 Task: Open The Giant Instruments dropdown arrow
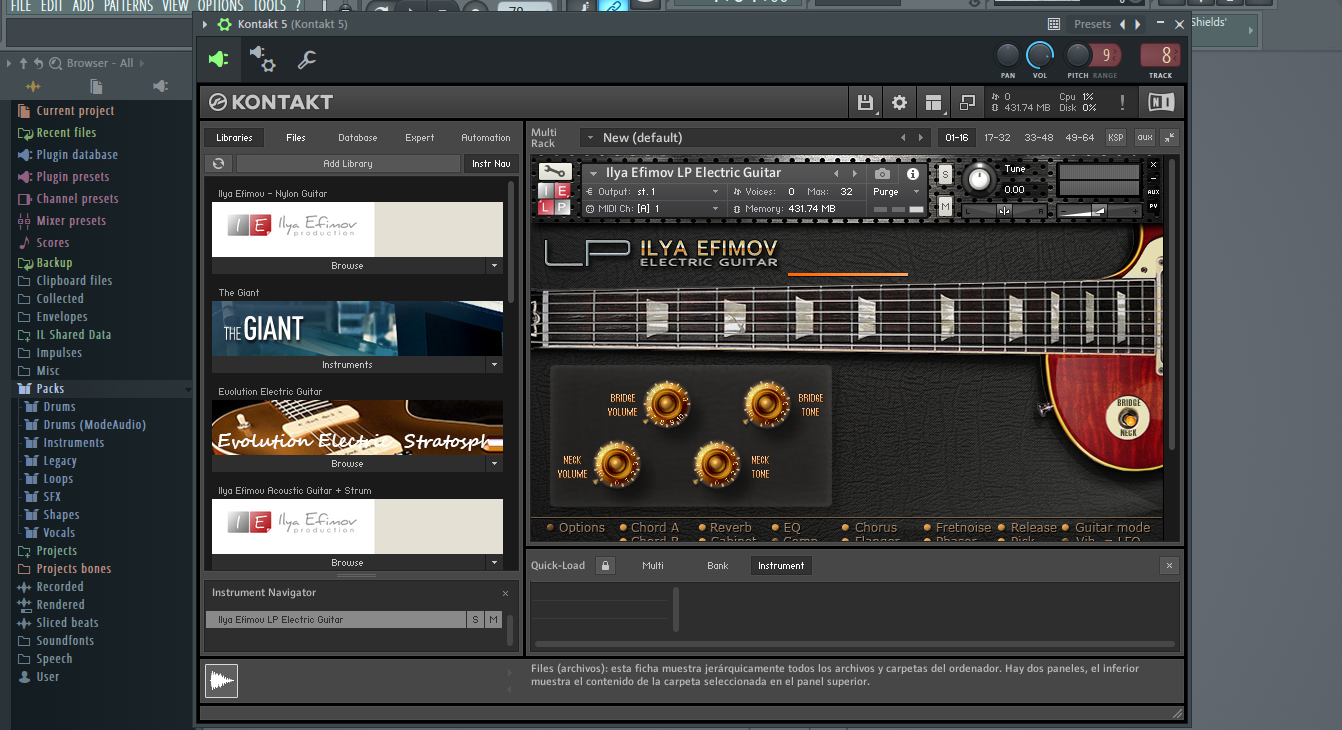pyautogui.click(x=494, y=365)
